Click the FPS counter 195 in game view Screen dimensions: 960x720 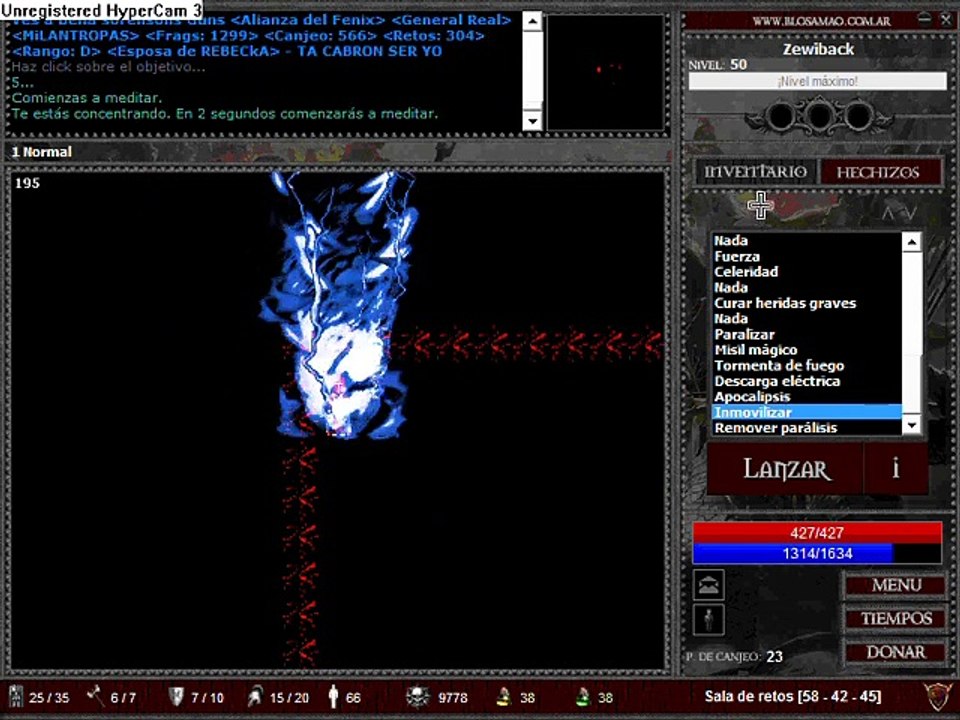tap(27, 182)
